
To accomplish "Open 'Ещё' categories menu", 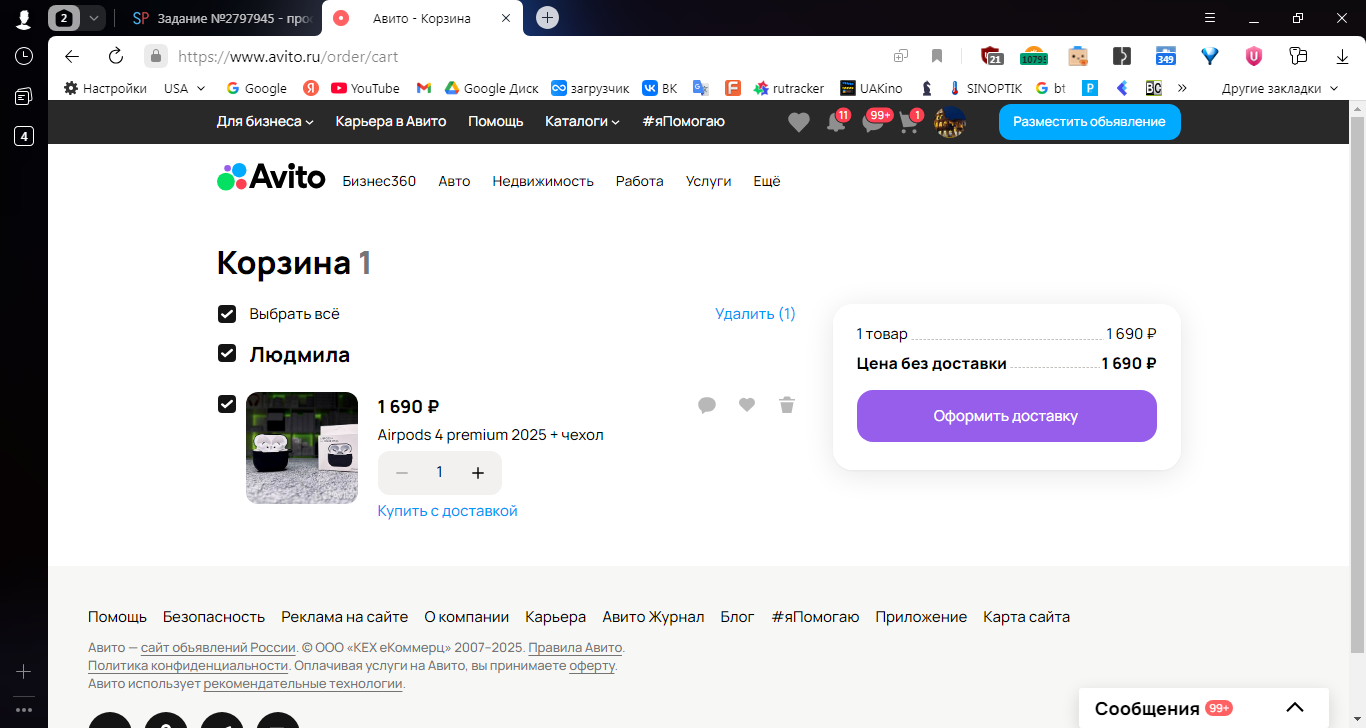I will tap(766, 181).
